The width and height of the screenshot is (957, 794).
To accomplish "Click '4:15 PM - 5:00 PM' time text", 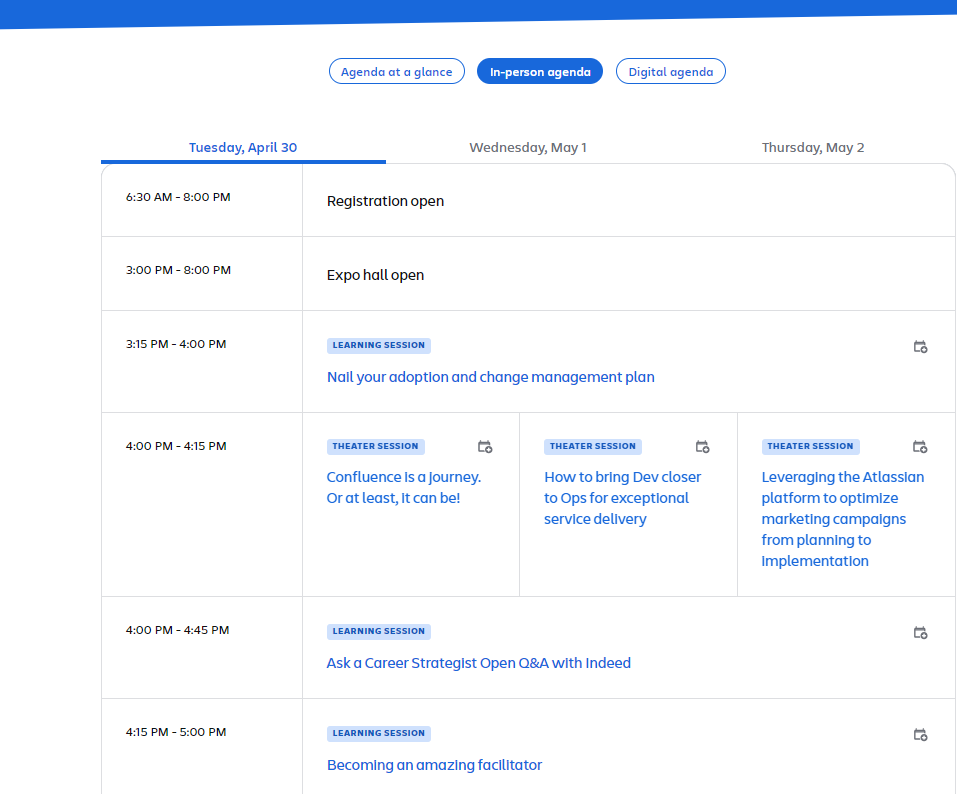I will [176, 732].
